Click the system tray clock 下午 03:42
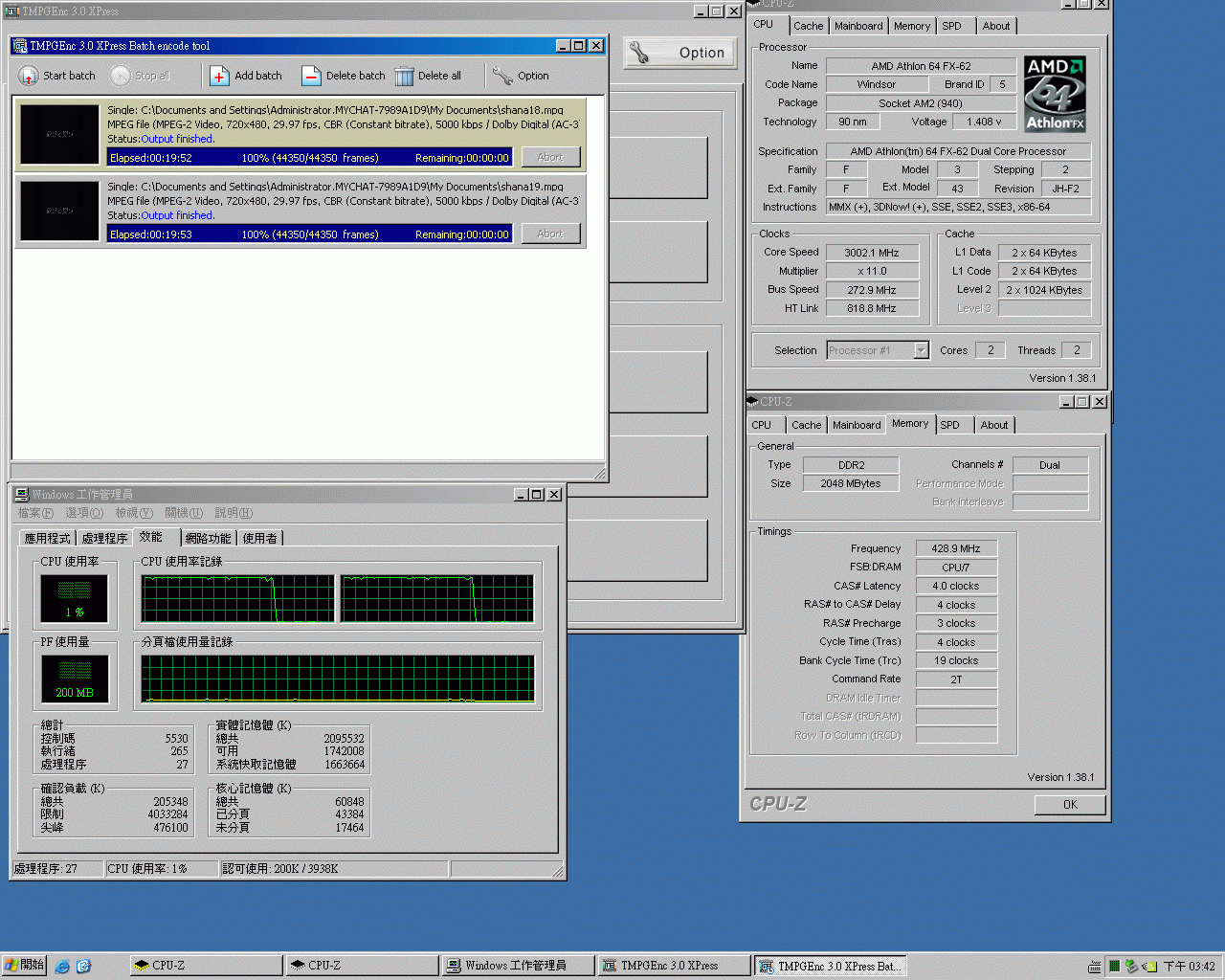Screen dimensions: 1225x980 [x=1190, y=967]
